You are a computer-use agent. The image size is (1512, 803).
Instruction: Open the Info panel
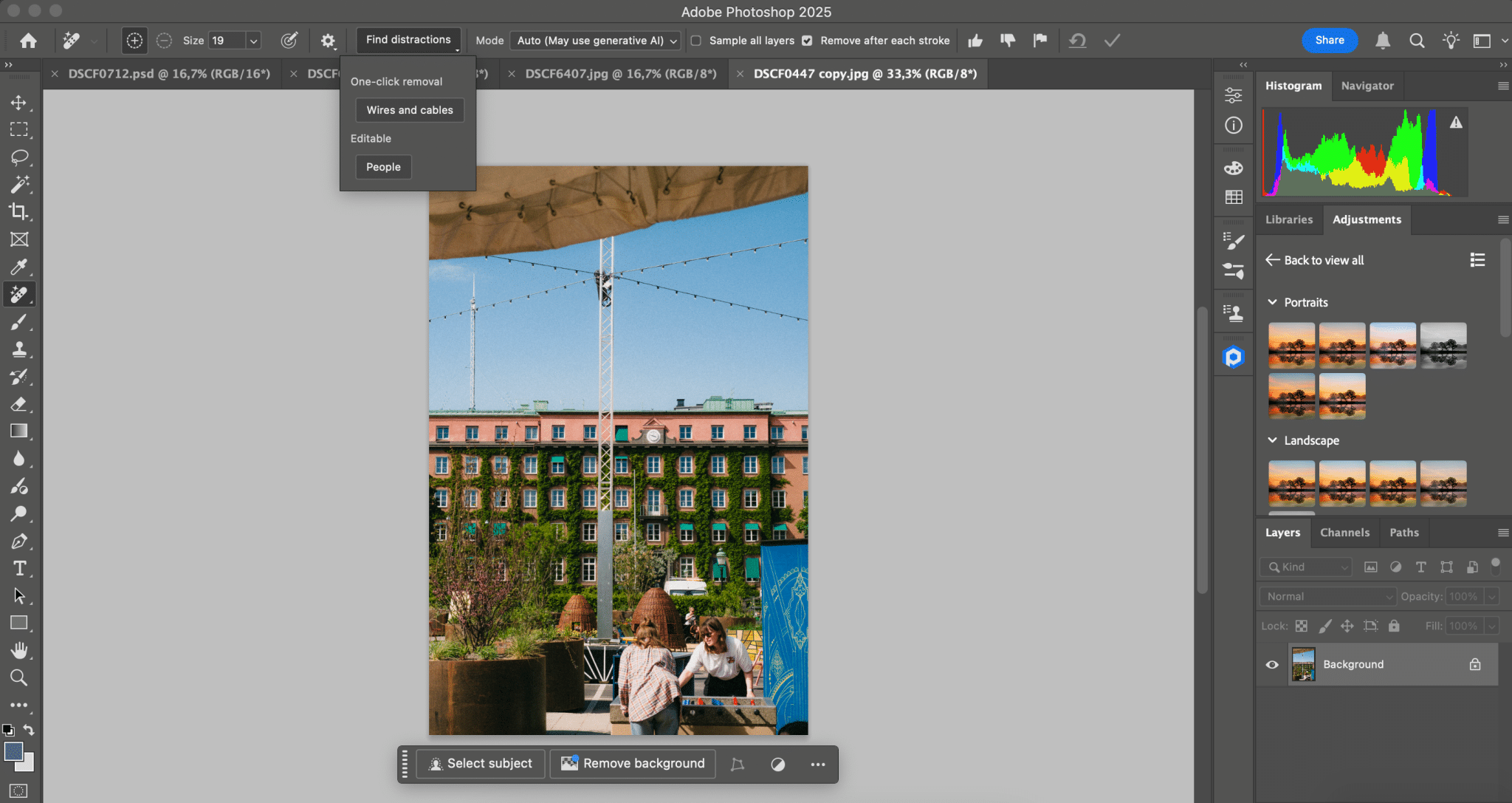click(1233, 126)
